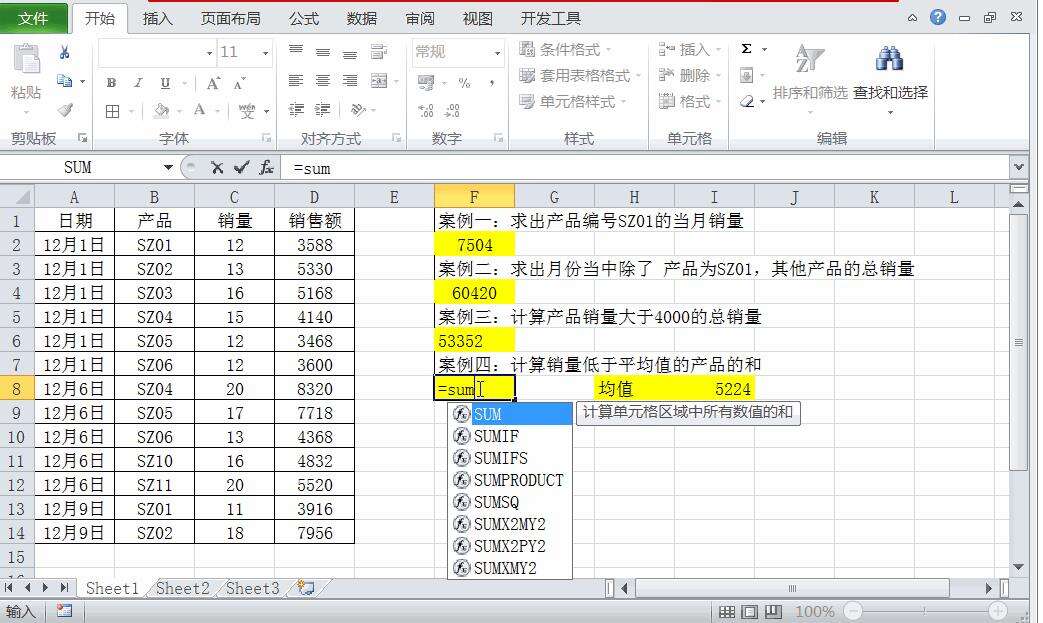The image size is (1043, 623).
Task: Click insert new worksheet tab icon
Action: [305, 588]
